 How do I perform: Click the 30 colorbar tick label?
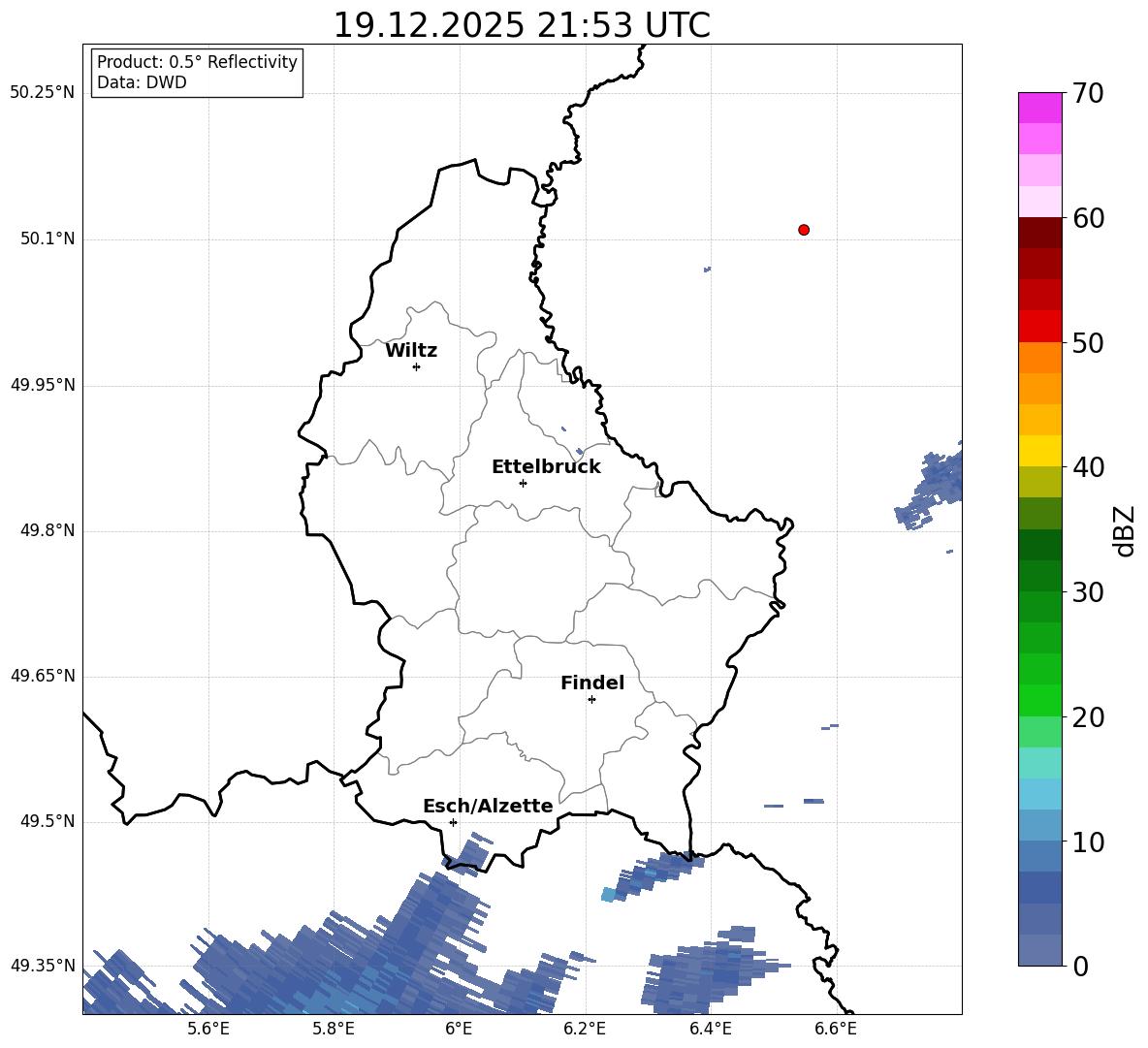click(1087, 592)
